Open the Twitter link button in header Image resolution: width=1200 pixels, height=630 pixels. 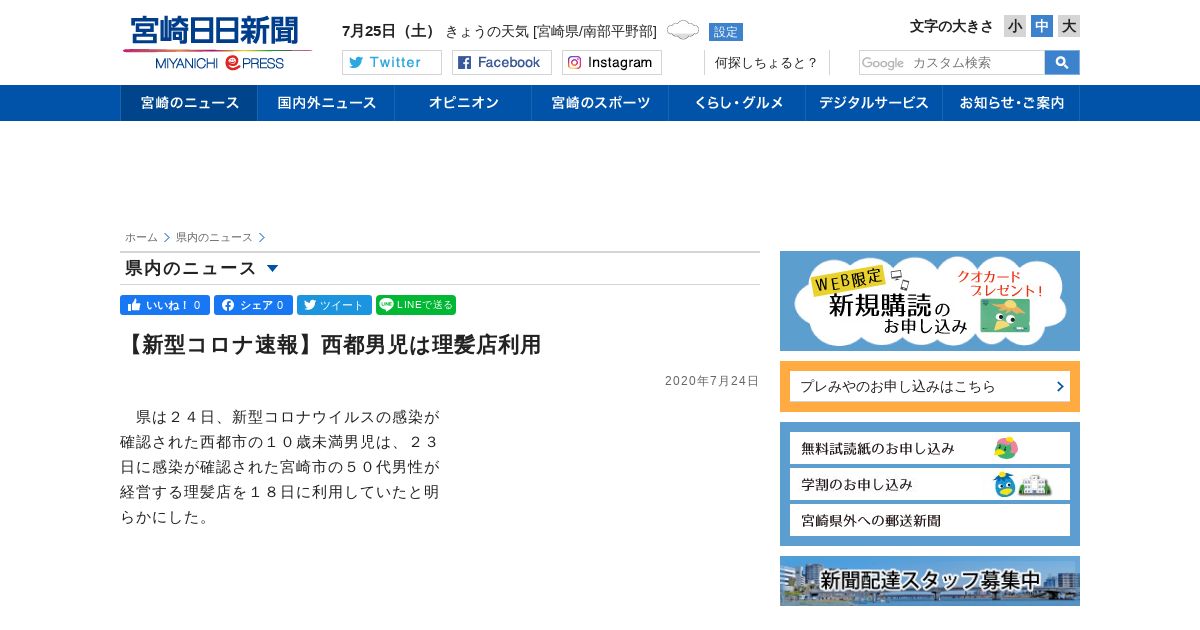point(392,63)
